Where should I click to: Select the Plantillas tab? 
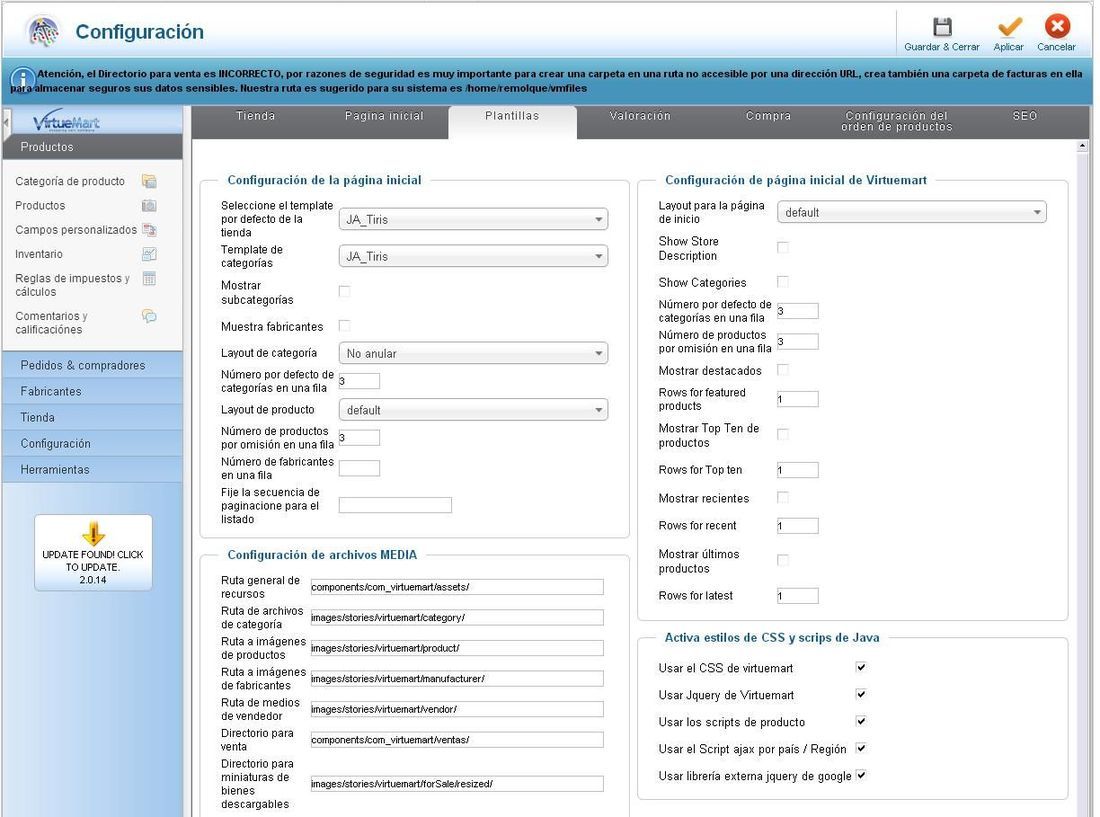point(512,116)
